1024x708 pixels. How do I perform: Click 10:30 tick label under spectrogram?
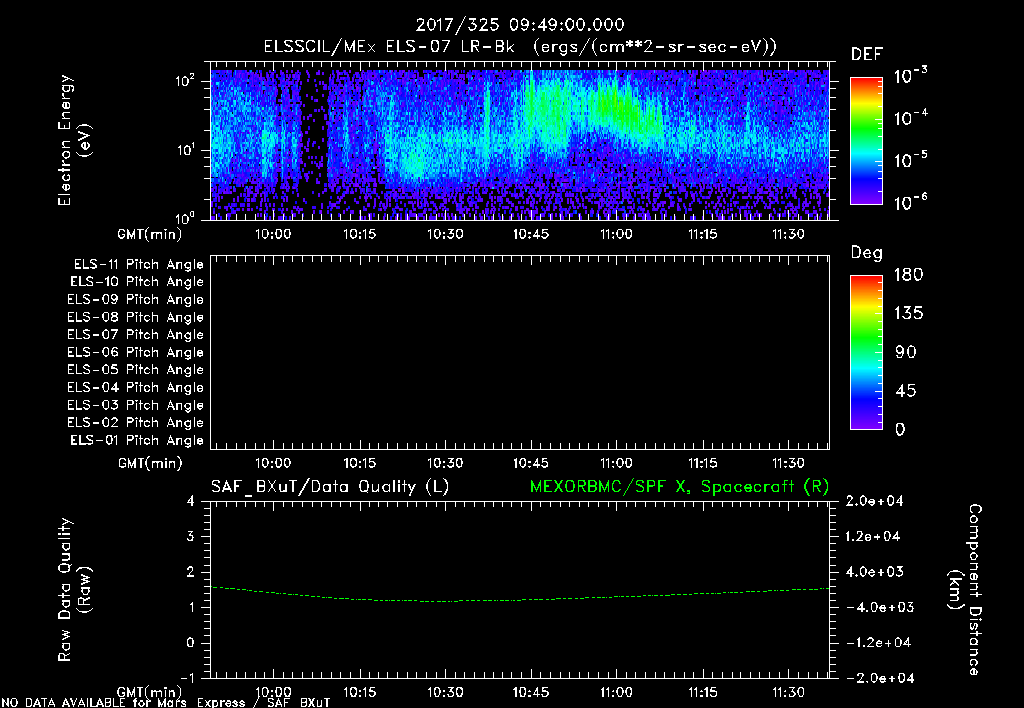pos(445,234)
